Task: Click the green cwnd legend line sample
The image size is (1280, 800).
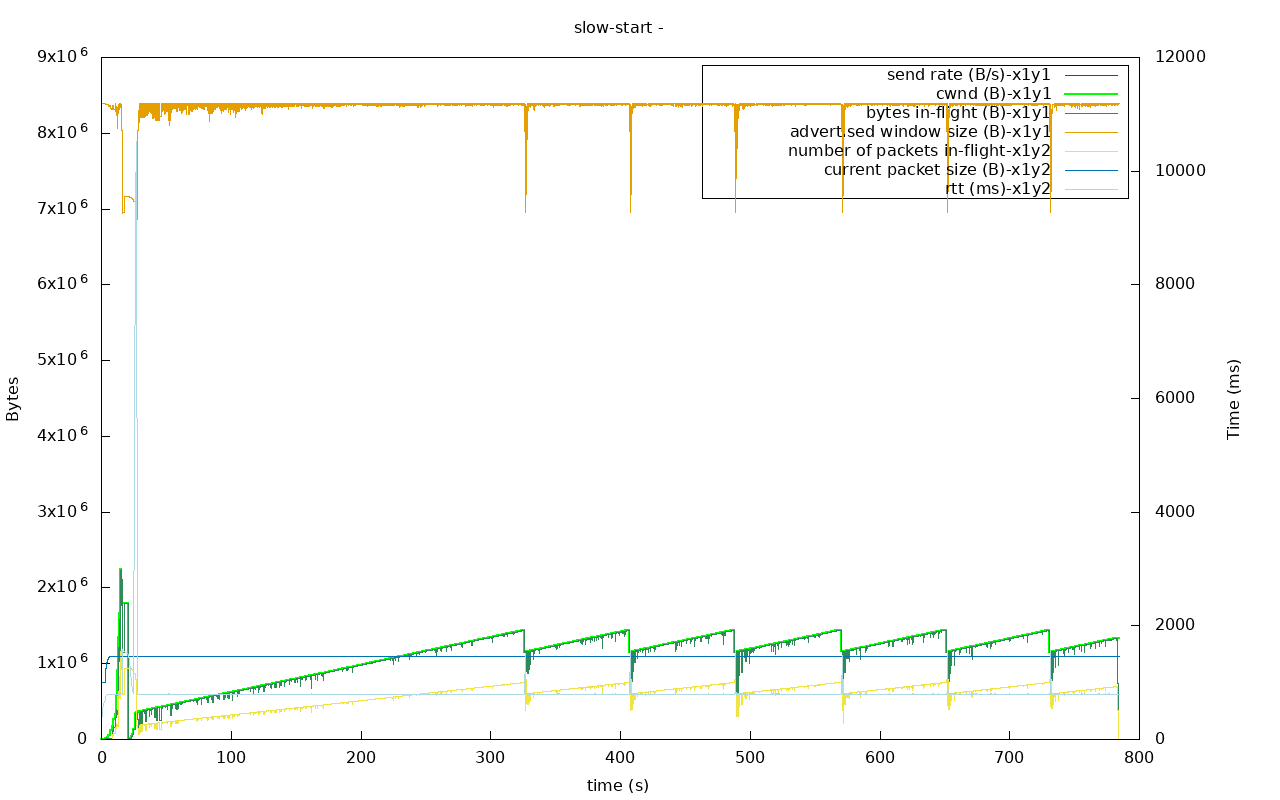Action: click(1091, 94)
